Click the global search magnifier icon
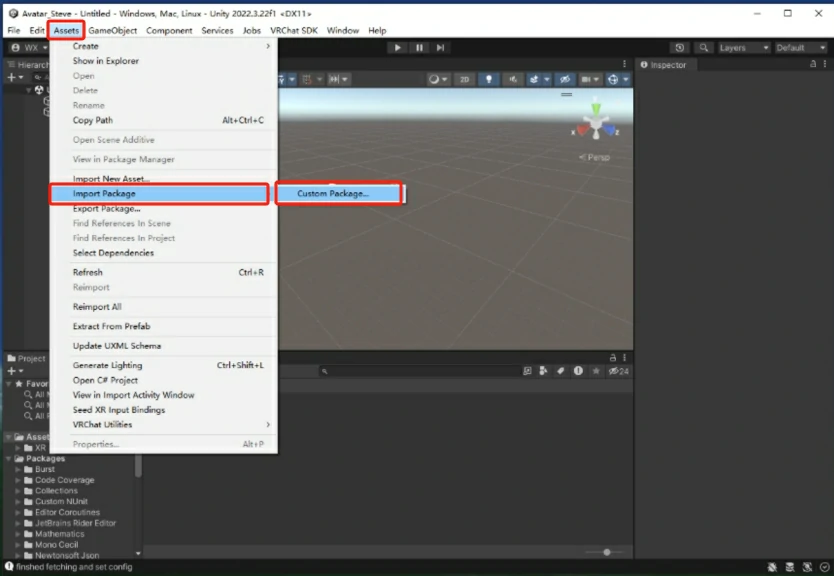 point(704,47)
